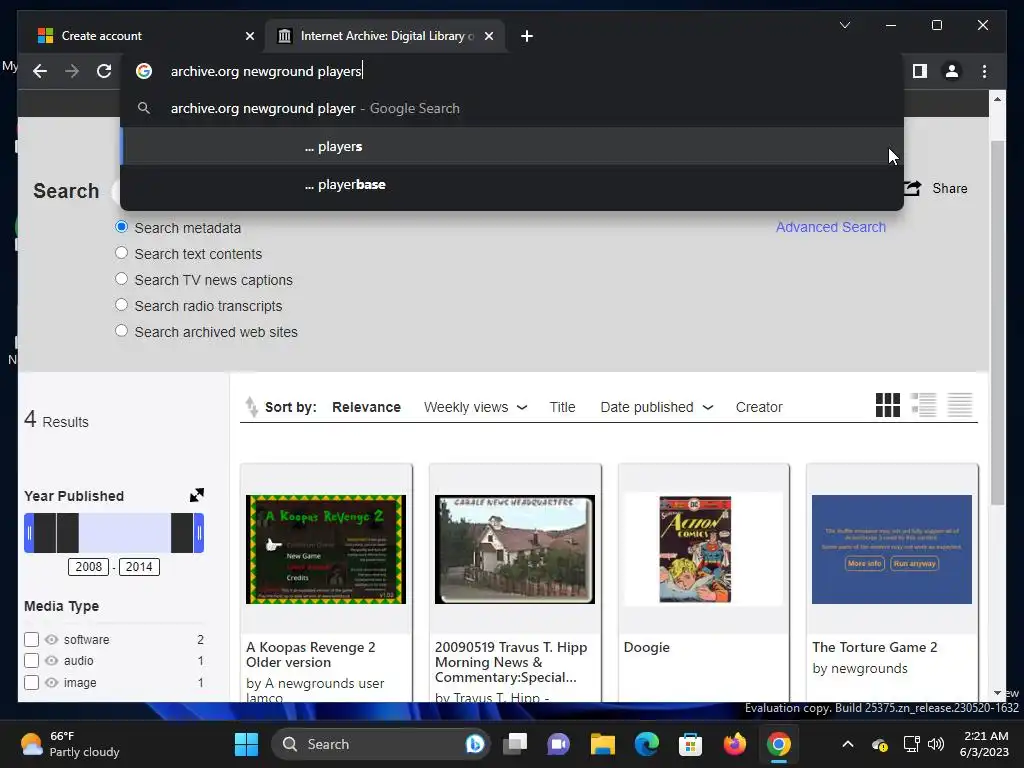
Task: Toggle the eye icon beside audio
Action: tap(52, 660)
